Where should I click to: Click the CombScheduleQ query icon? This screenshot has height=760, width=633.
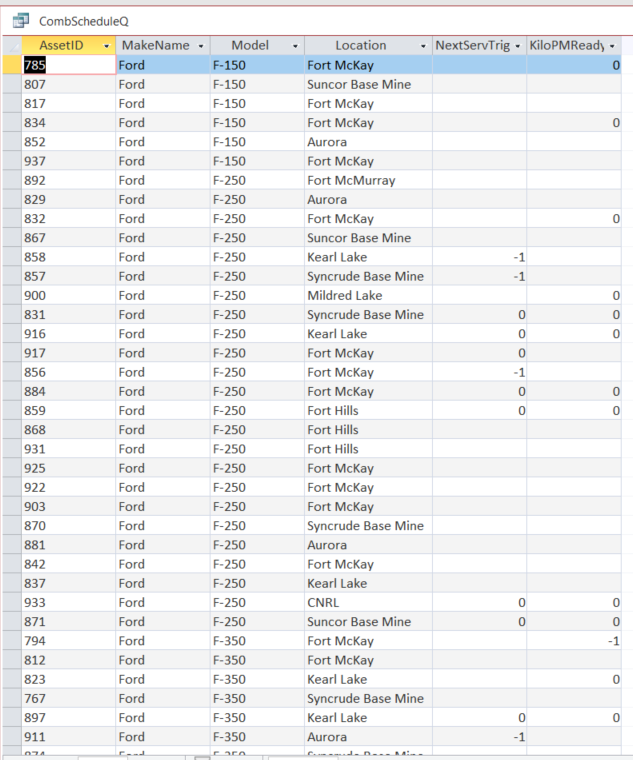coord(20,20)
